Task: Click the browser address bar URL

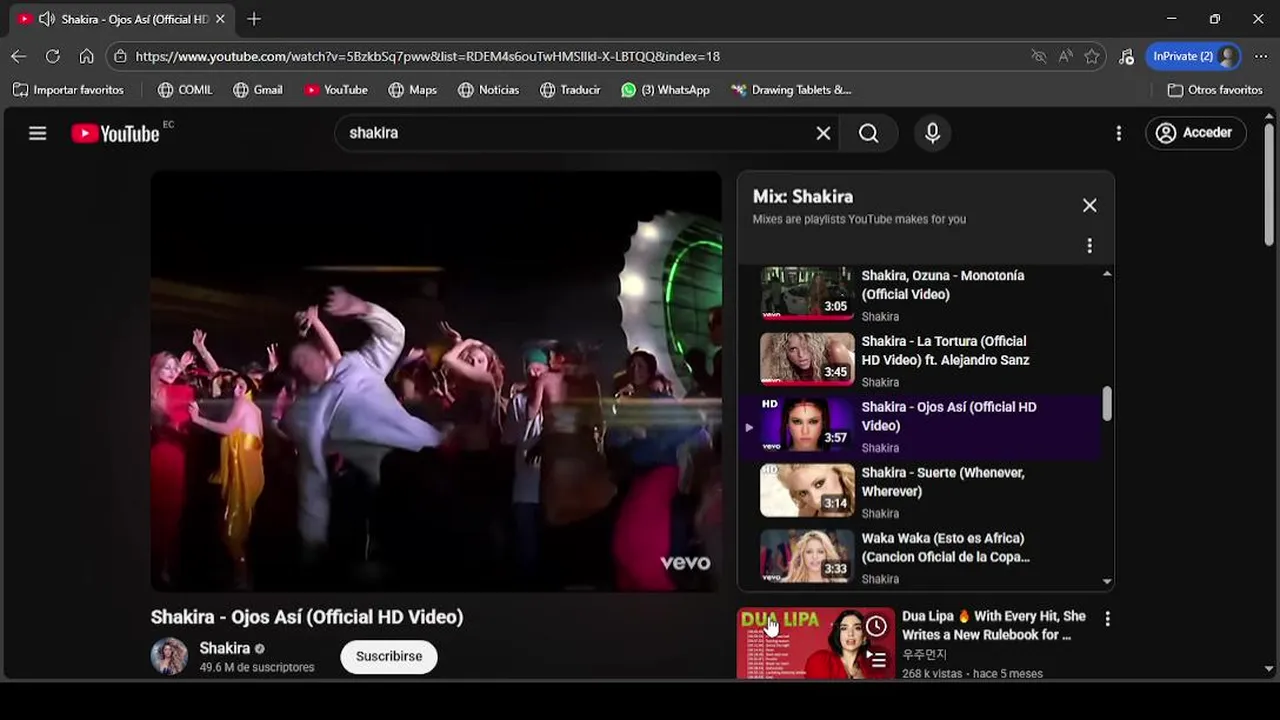Action: (x=428, y=56)
